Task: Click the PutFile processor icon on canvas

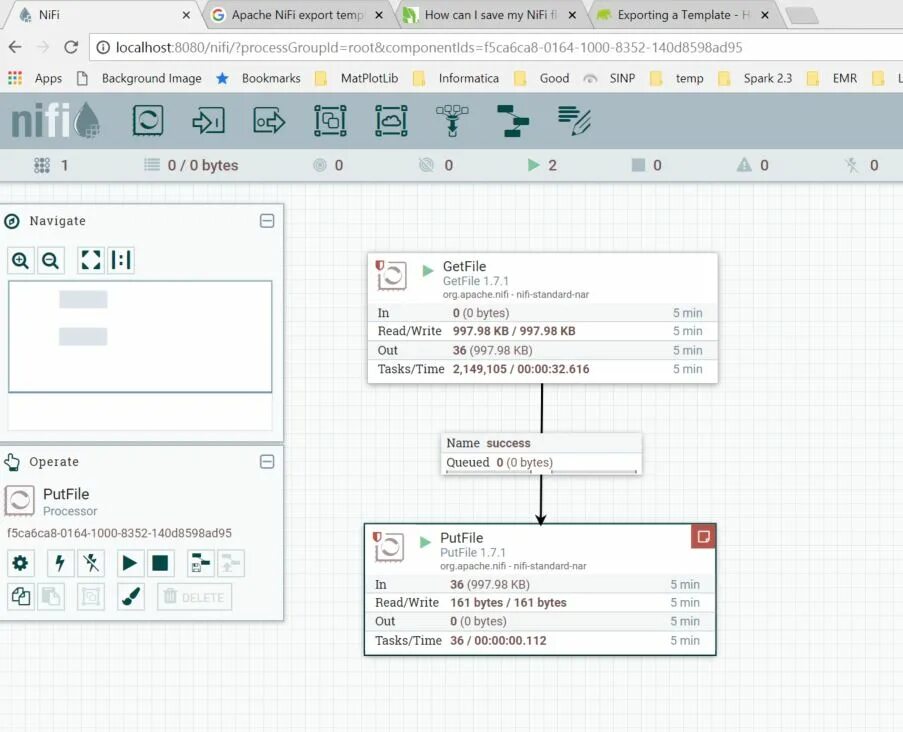Action: pos(389,547)
